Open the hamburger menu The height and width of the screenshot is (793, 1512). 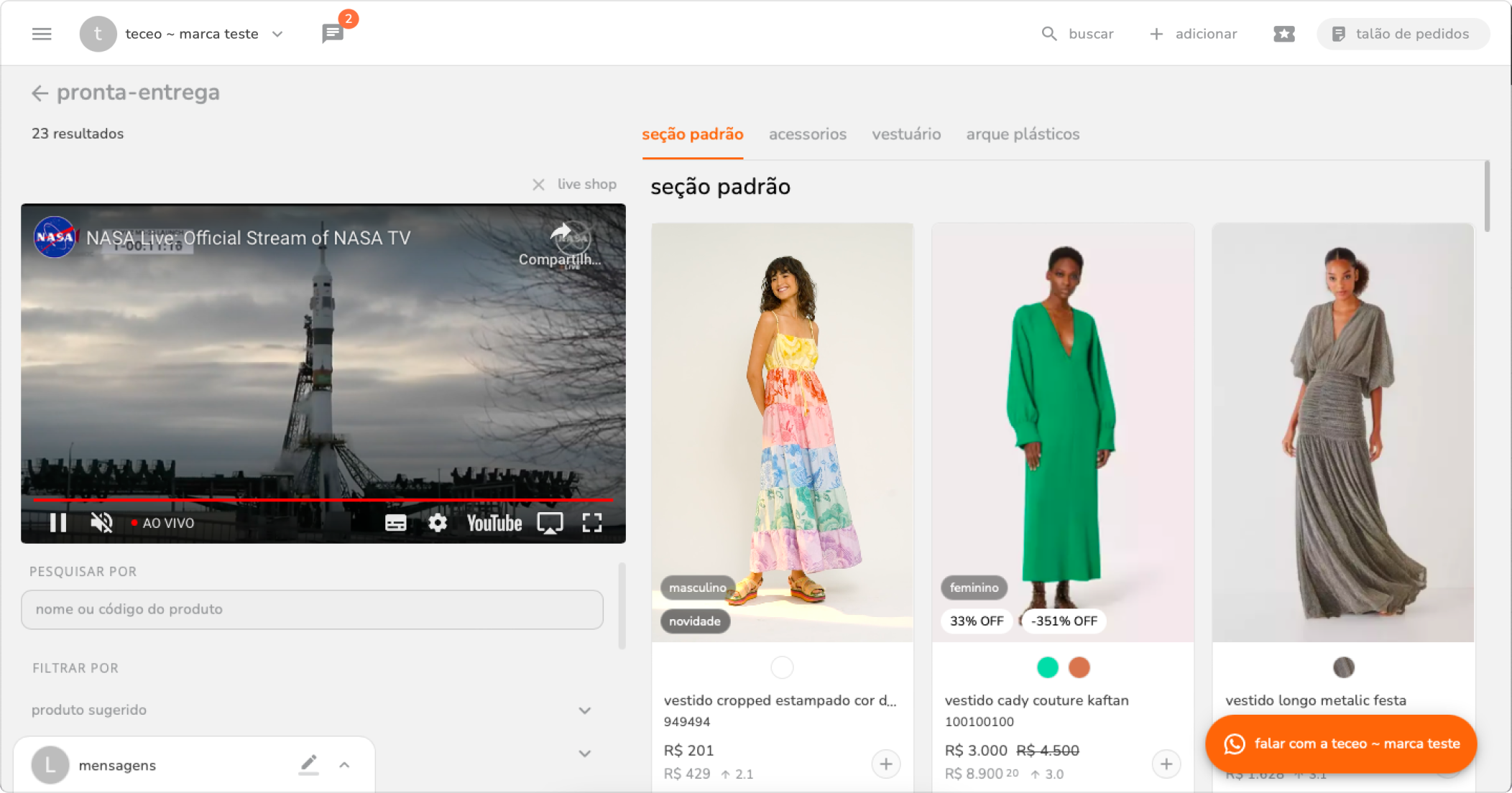point(42,34)
